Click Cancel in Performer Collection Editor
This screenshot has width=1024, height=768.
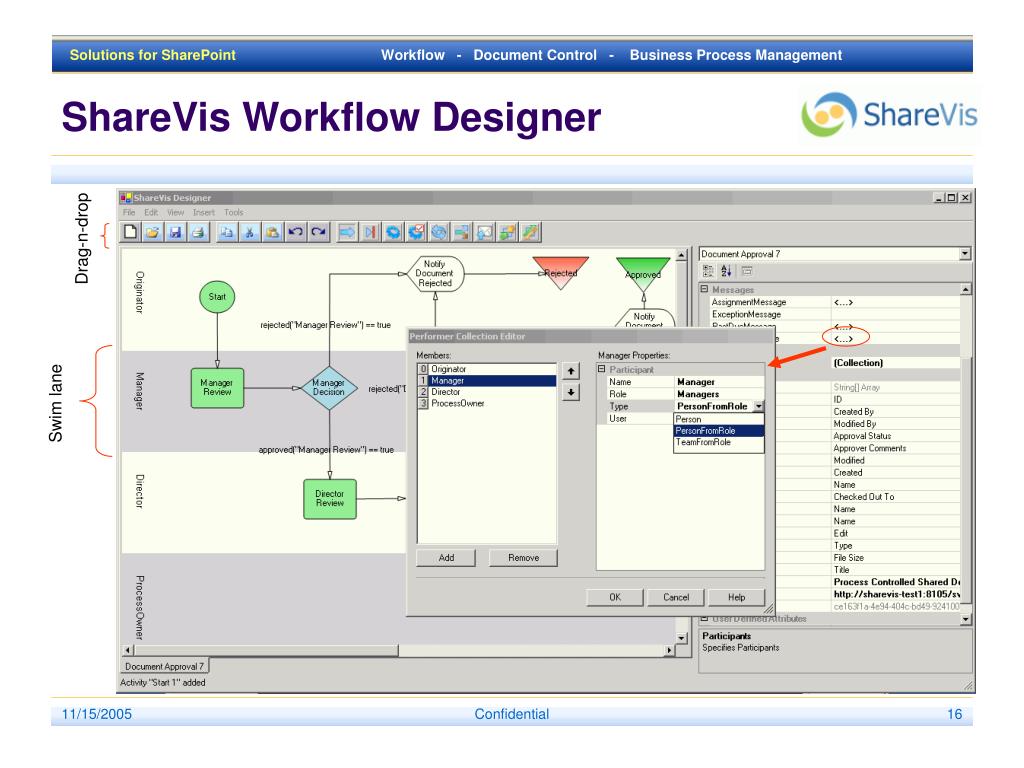click(676, 597)
